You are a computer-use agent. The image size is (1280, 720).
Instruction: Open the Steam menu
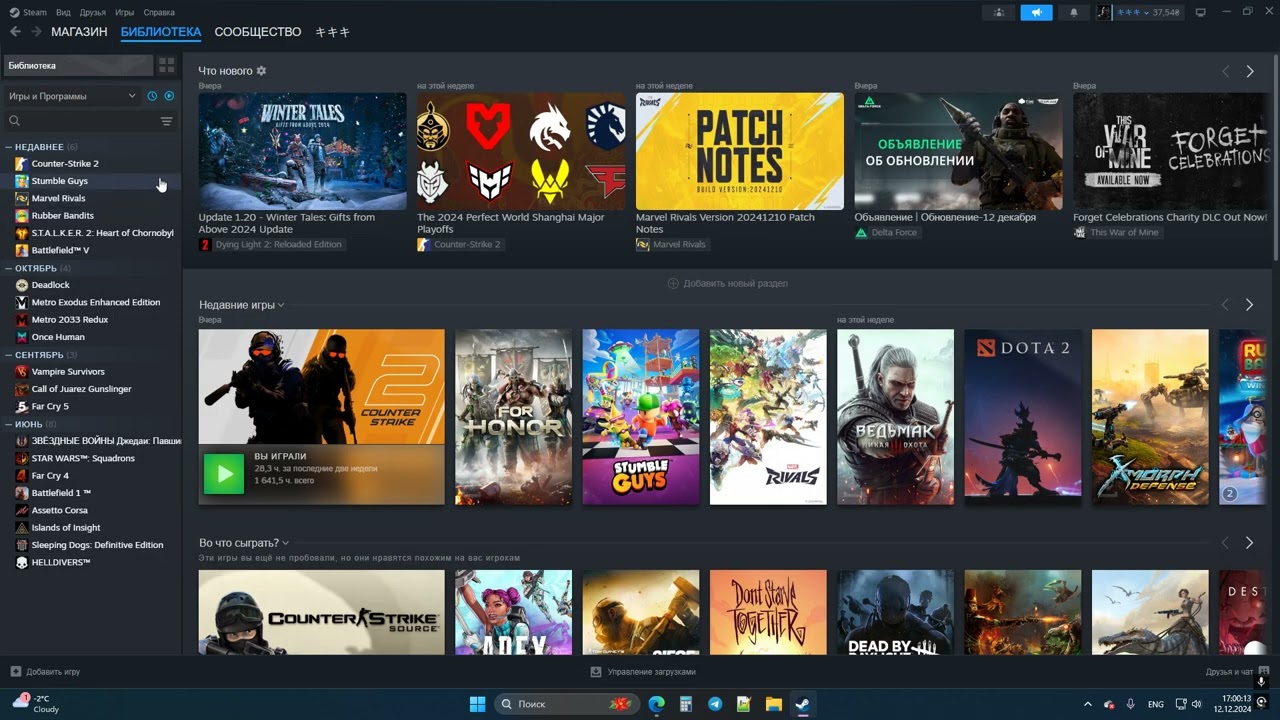point(29,12)
